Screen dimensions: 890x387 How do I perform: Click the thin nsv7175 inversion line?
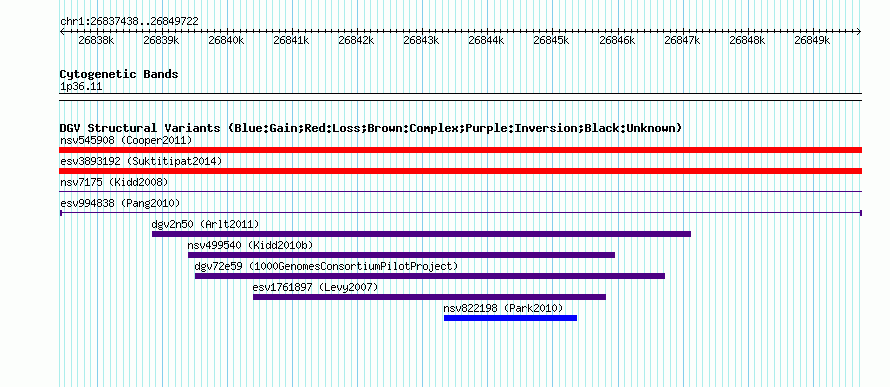coord(460,192)
